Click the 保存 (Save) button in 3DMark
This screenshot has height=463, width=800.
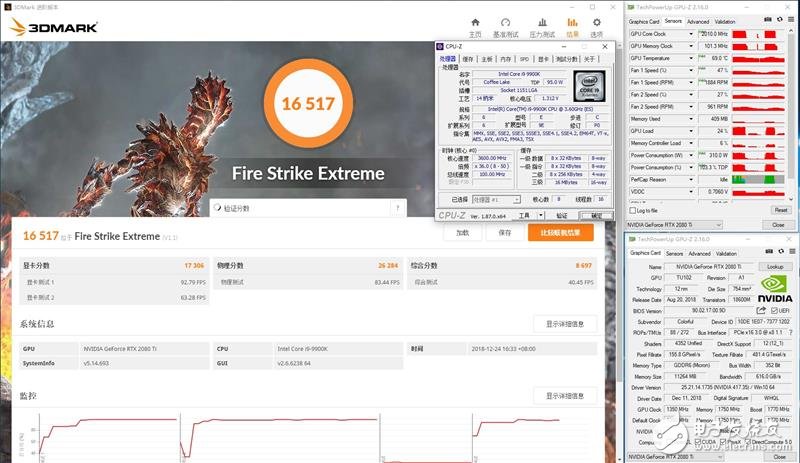pyautogui.click(x=505, y=233)
